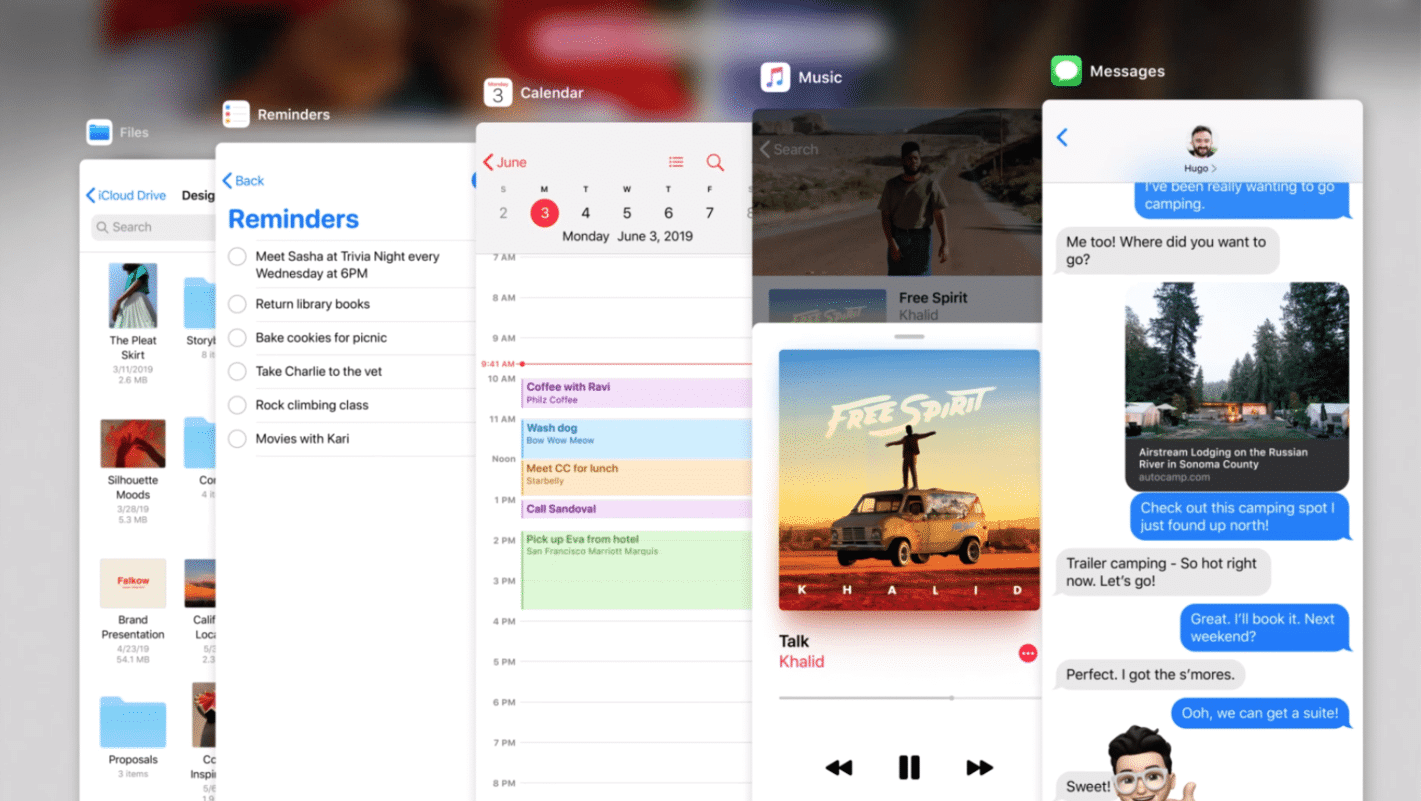Tap Back in the Reminders window
Image resolution: width=1421 pixels, height=801 pixels.
point(243,181)
